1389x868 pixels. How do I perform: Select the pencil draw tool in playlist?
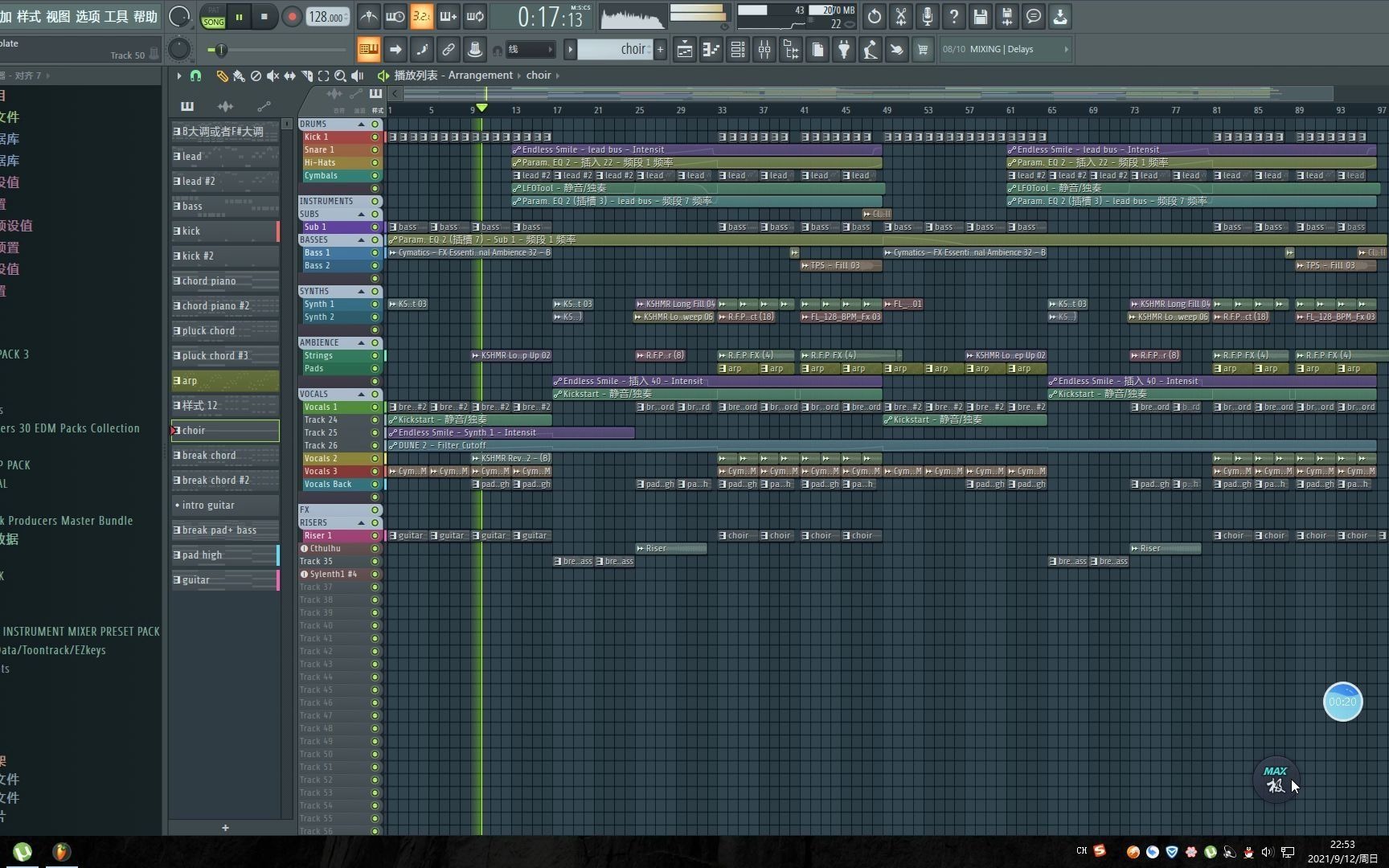222,76
